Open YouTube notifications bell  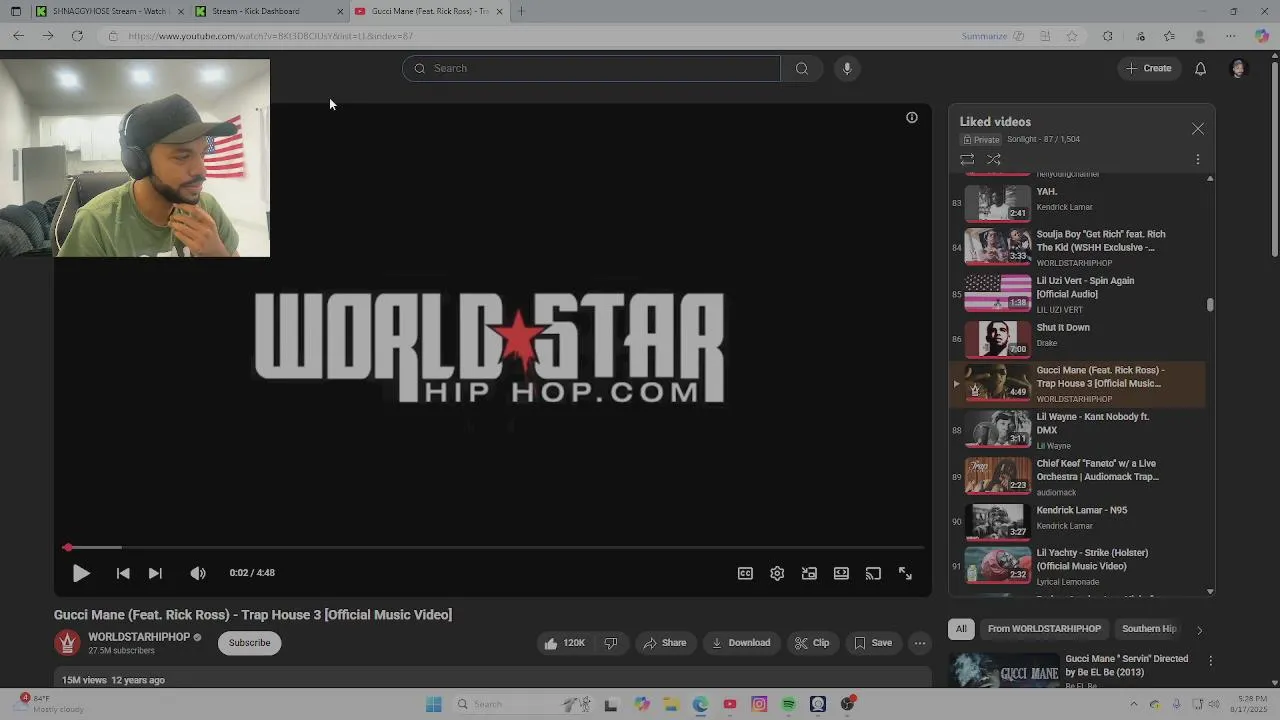(x=1200, y=68)
